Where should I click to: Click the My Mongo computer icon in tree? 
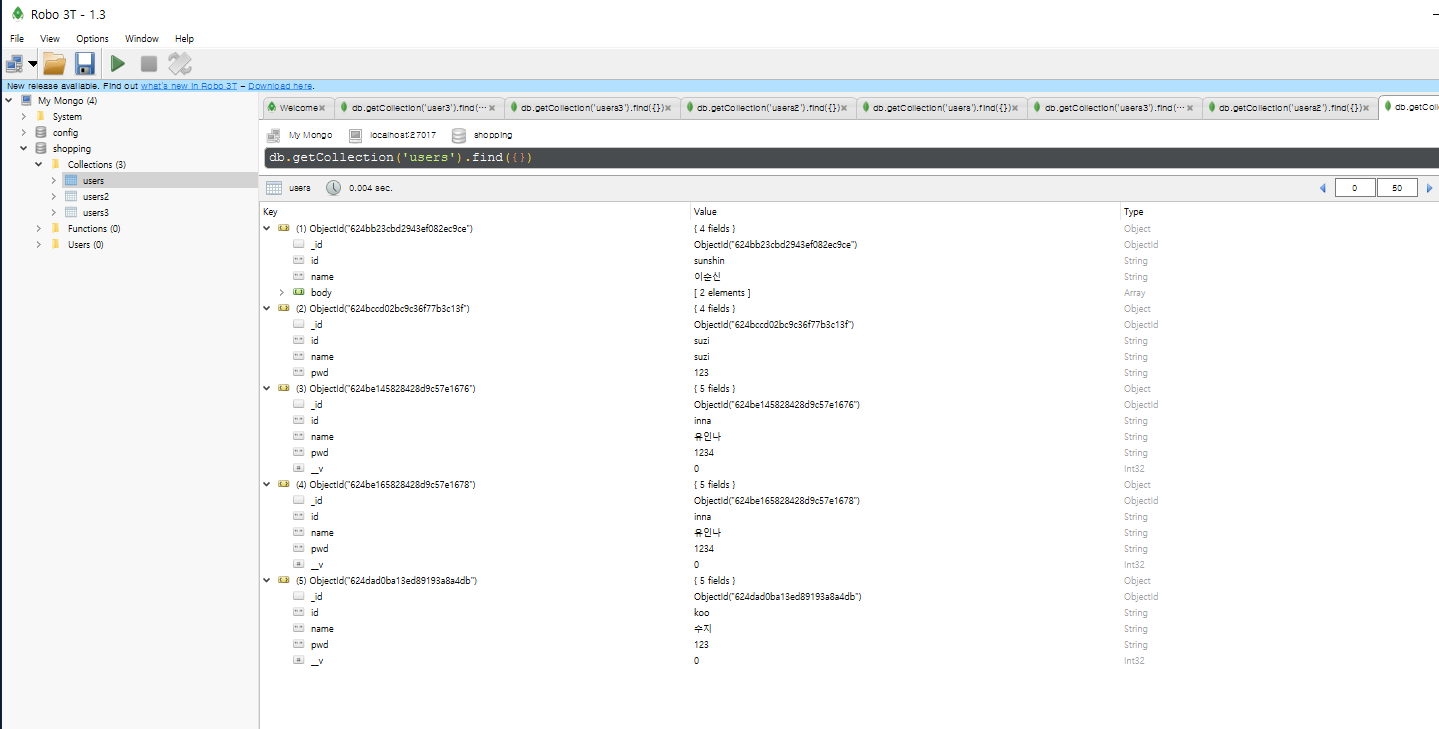coord(26,101)
